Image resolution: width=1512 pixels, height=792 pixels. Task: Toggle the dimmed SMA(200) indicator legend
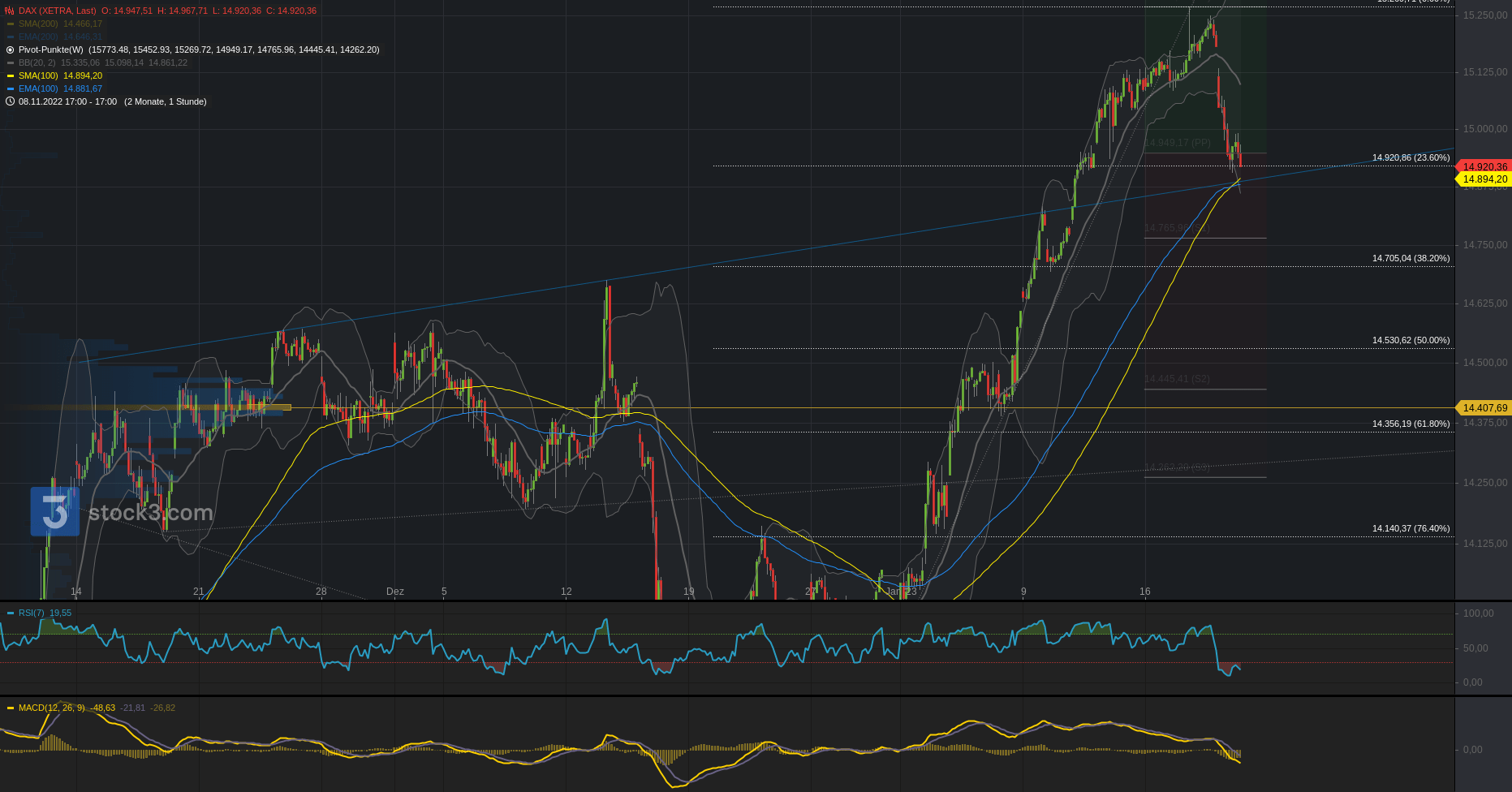tap(38, 24)
